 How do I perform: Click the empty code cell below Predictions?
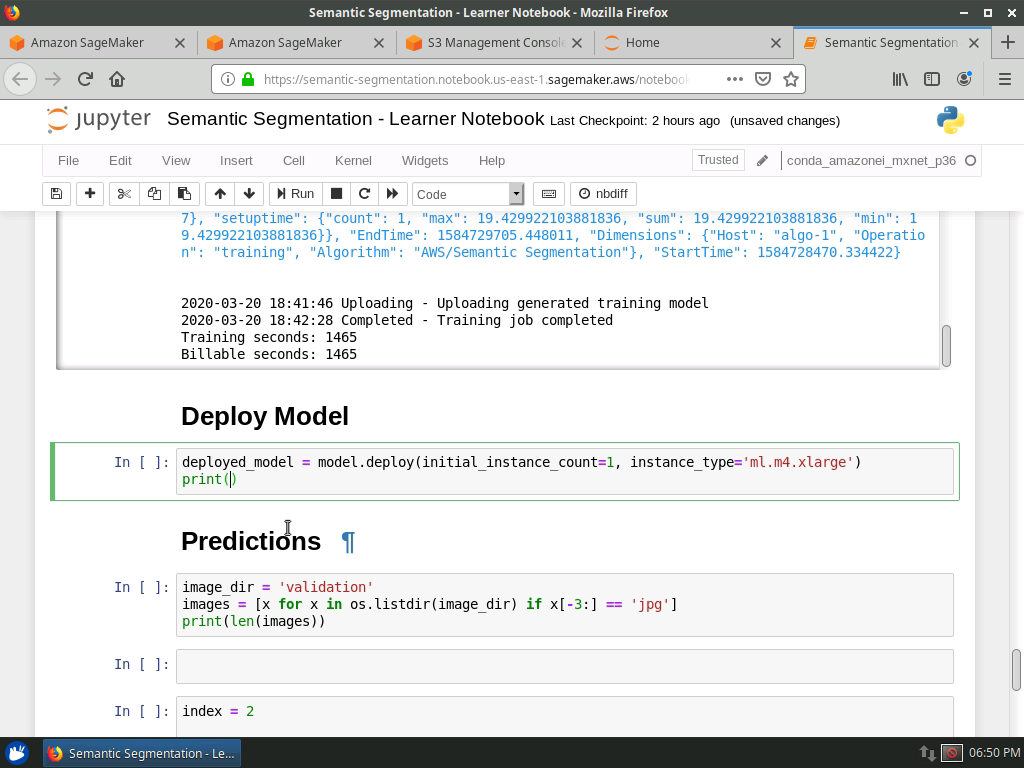pos(564,666)
